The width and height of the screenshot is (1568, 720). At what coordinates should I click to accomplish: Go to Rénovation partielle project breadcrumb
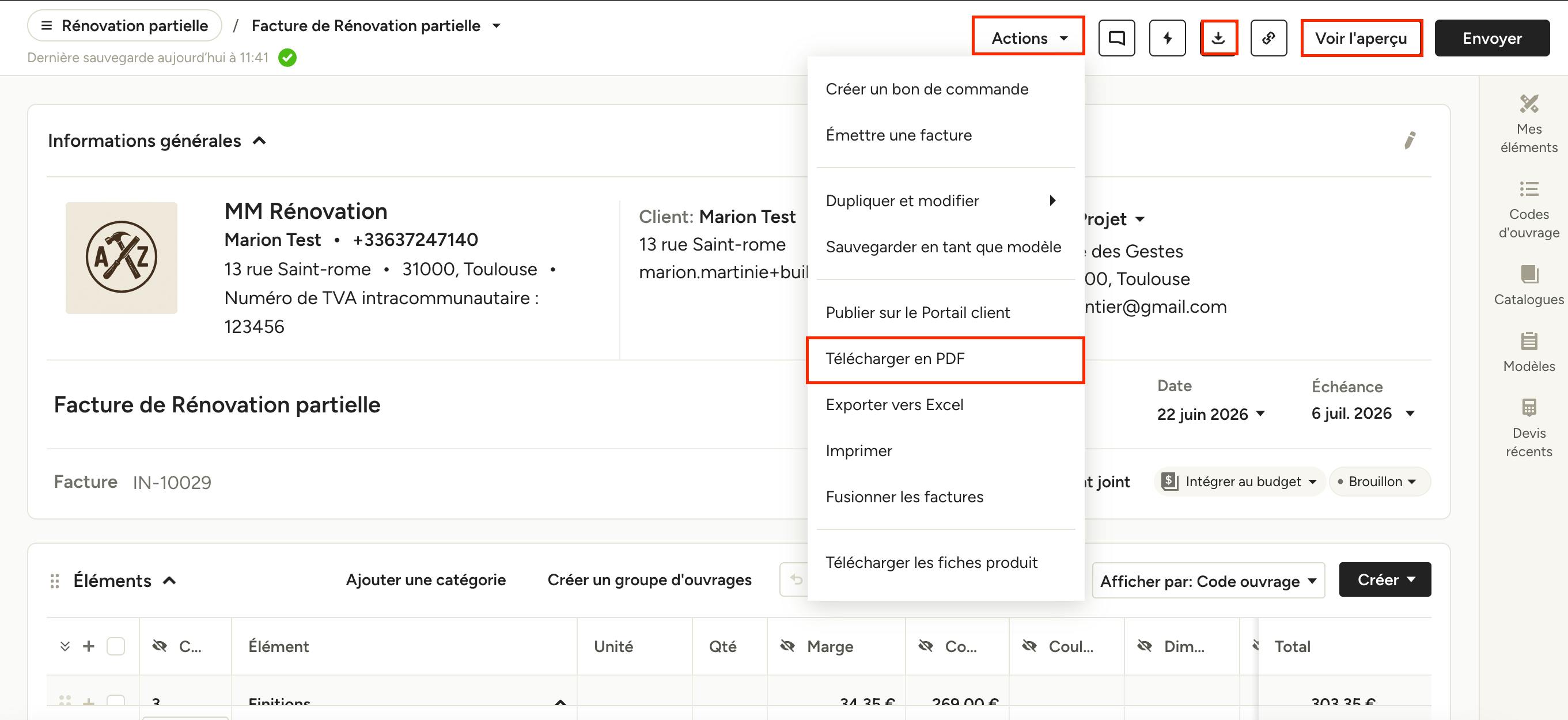click(x=124, y=25)
